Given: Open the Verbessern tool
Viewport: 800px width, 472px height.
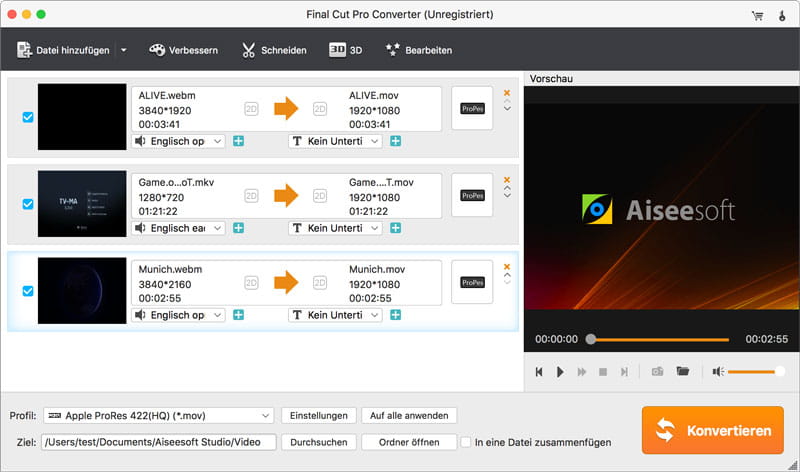Looking at the screenshot, I should coord(183,50).
